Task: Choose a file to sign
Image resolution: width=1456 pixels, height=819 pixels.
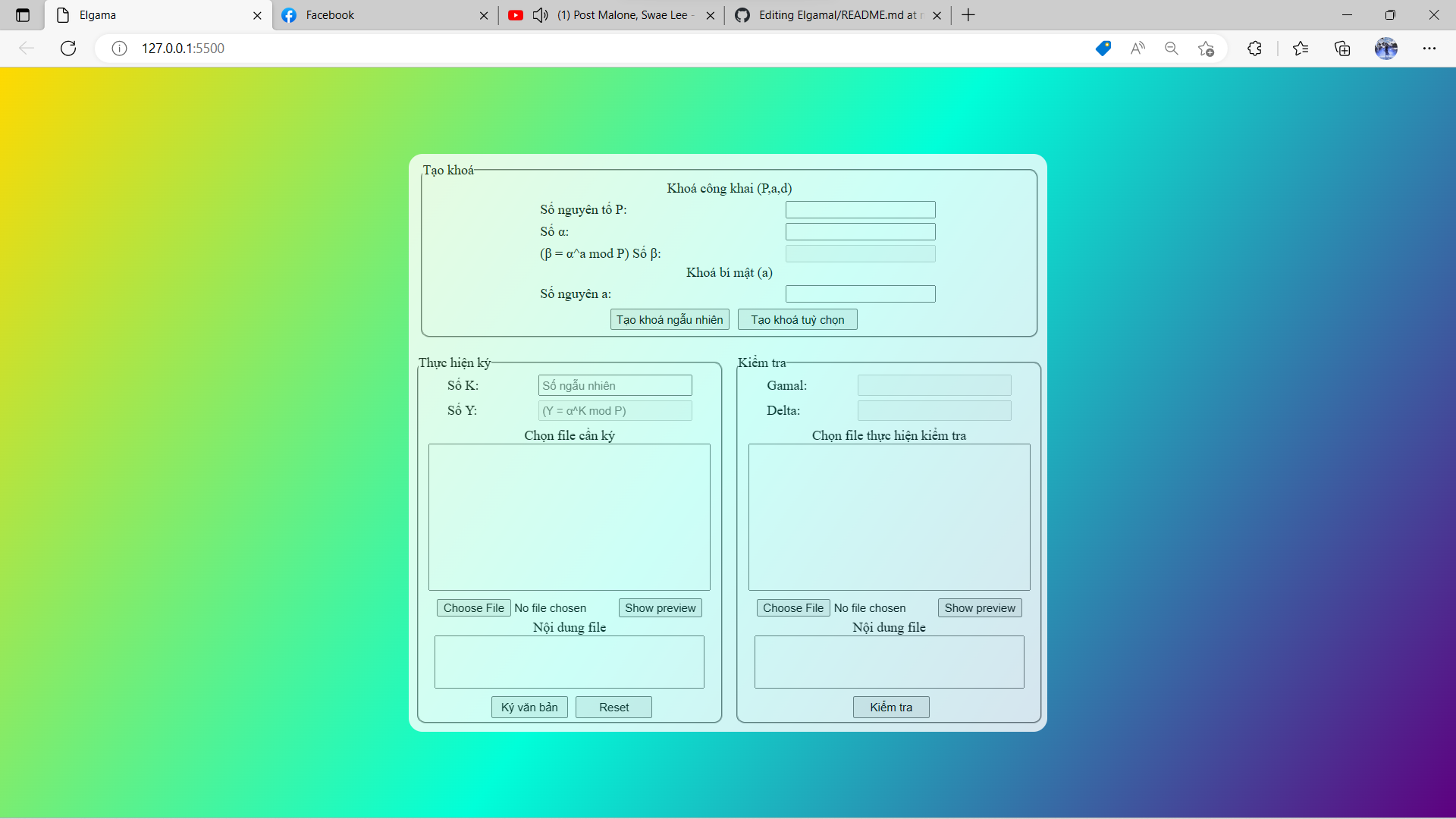Action: 473,607
